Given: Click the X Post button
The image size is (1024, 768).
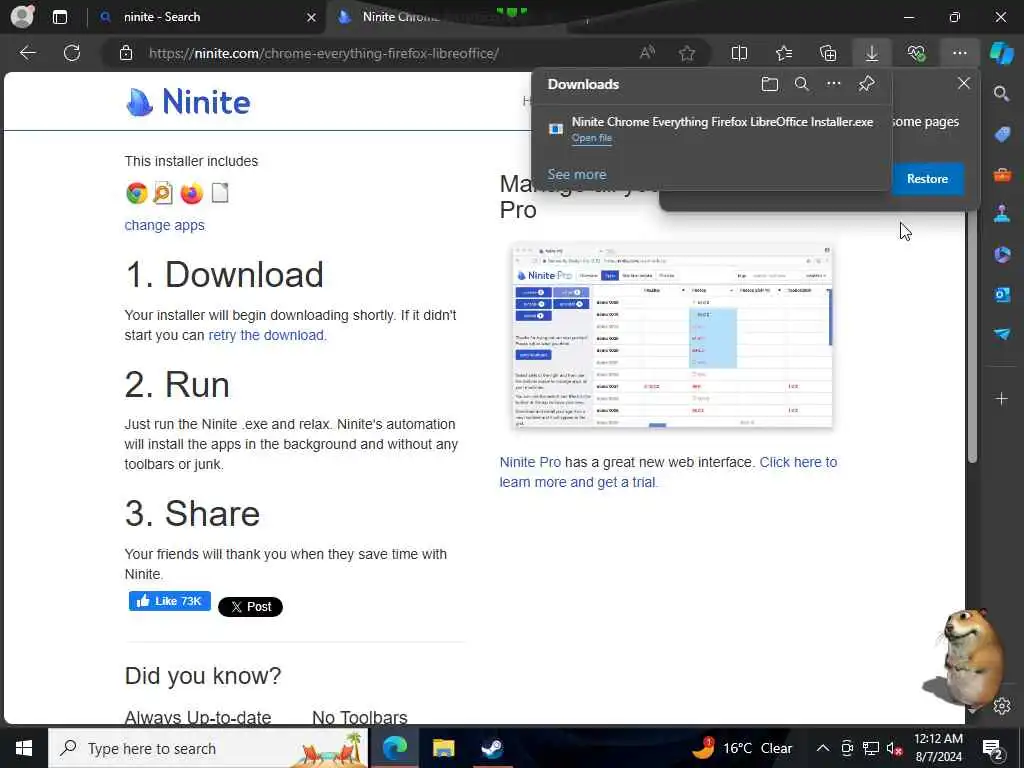Looking at the screenshot, I should [x=250, y=607].
